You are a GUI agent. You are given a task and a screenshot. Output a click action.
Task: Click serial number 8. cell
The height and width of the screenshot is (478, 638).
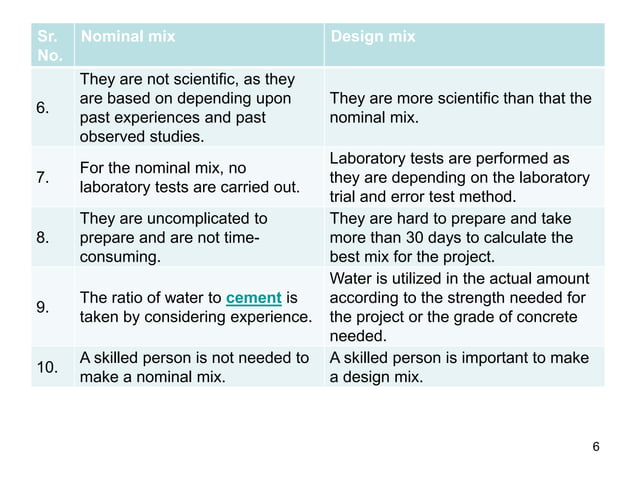45,238
